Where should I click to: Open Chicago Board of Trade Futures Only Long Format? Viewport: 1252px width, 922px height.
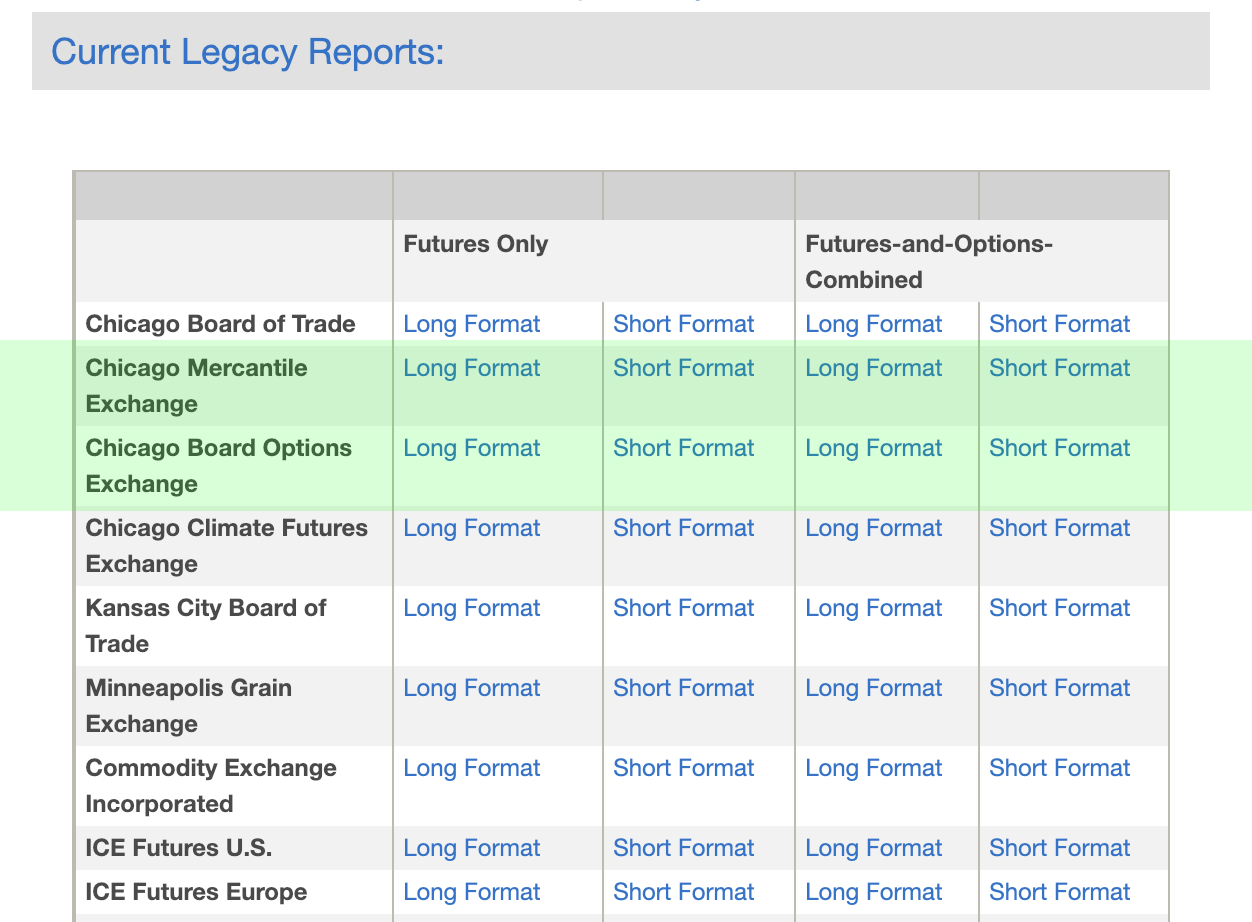pos(471,324)
